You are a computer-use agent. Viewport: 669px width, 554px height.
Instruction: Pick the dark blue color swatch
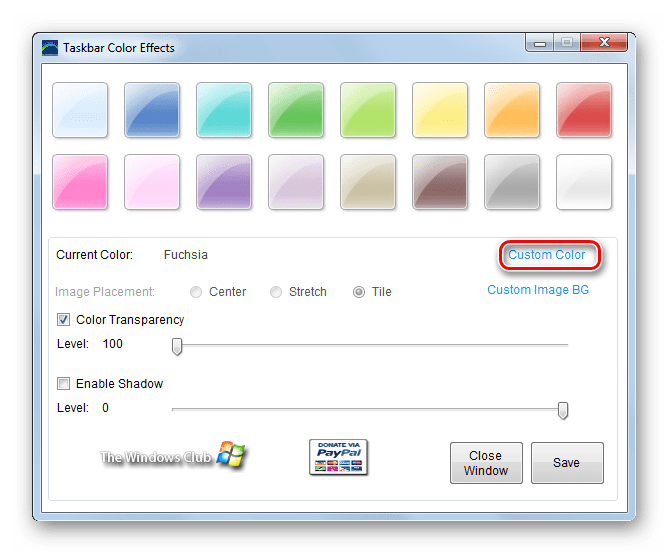pos(152,110)
